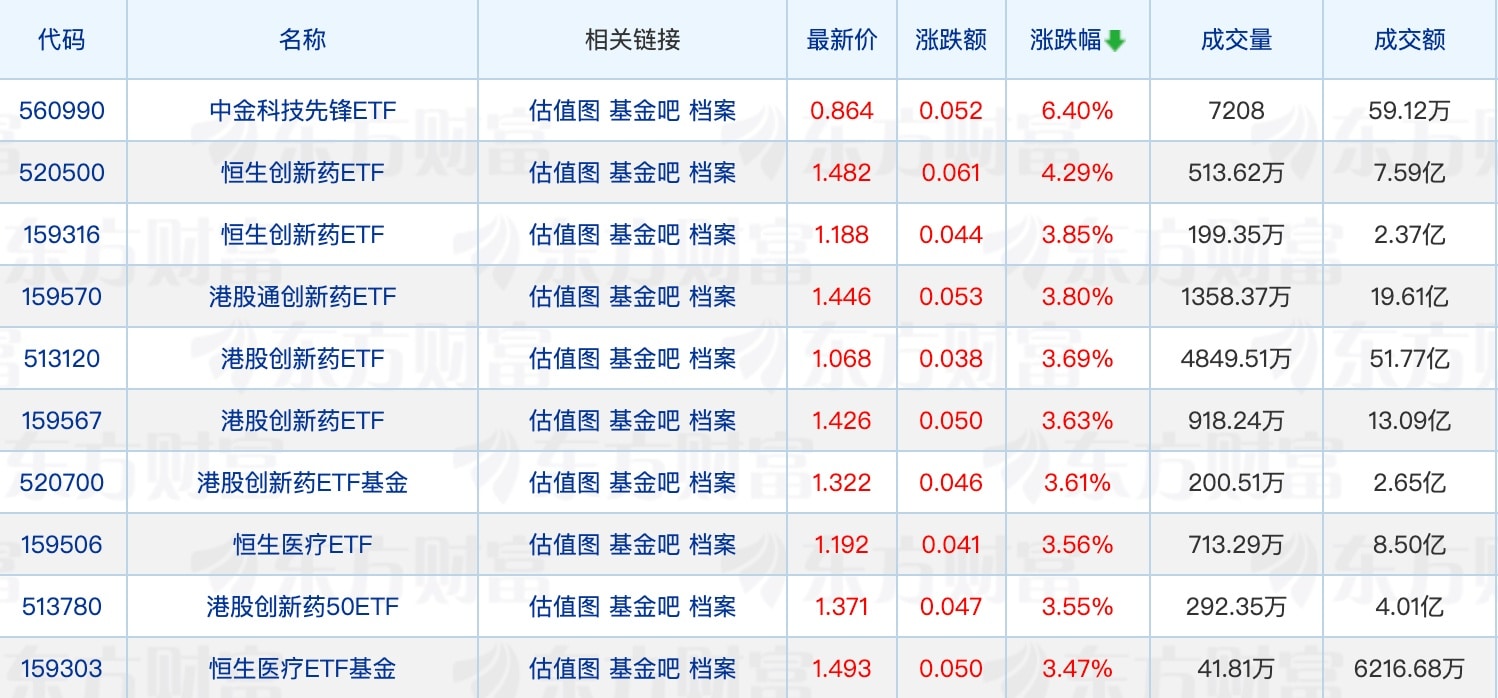
Task: Sort the table by 成交额 column header
Action: click(1409, 40)
